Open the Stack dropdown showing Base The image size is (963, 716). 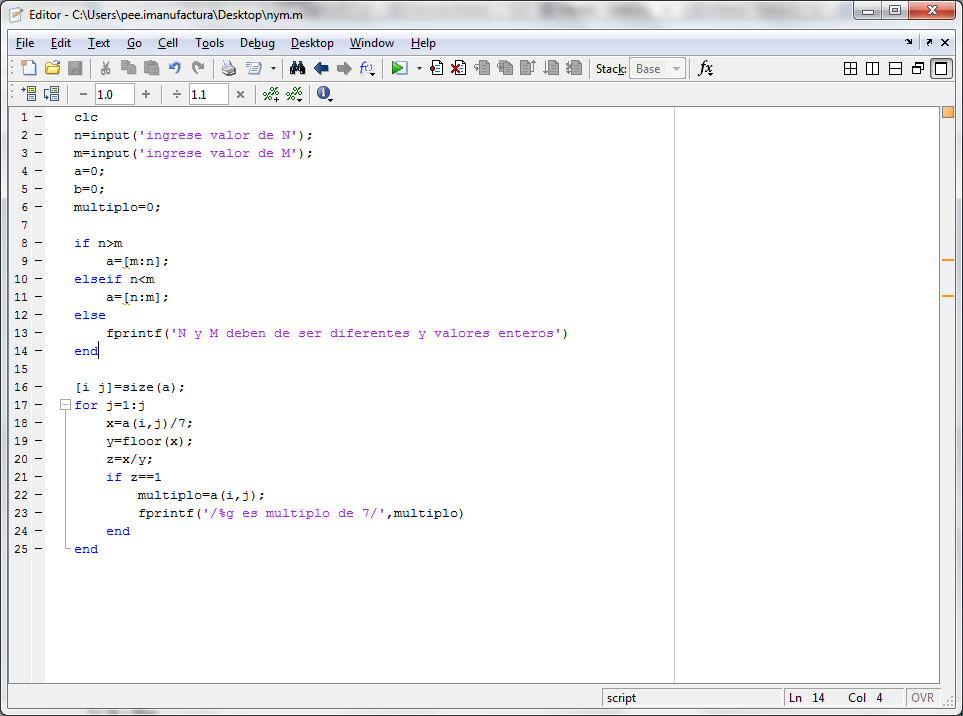[x=657, y=69]
